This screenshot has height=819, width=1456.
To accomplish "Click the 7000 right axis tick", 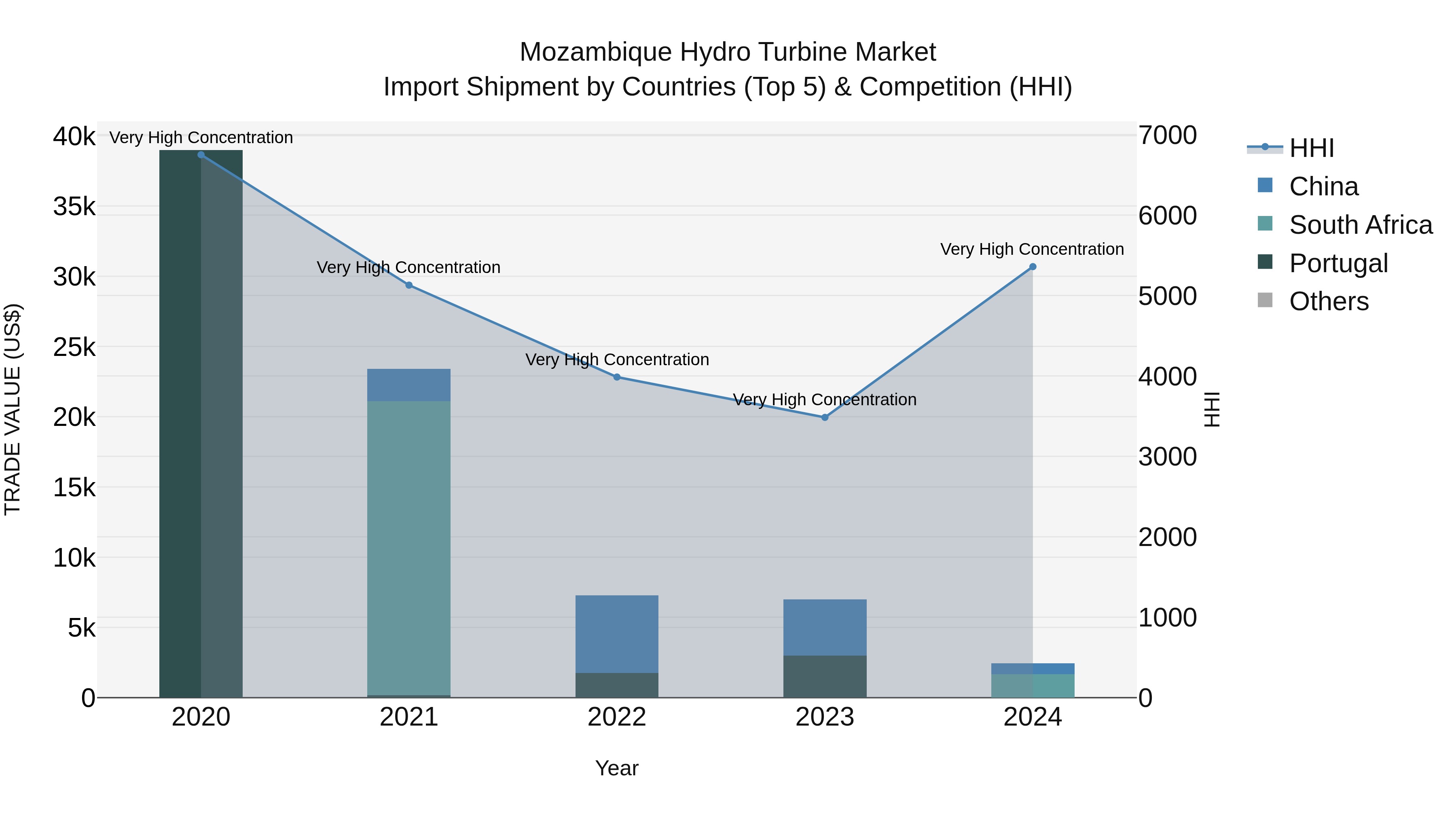I will click(1168, 135).
